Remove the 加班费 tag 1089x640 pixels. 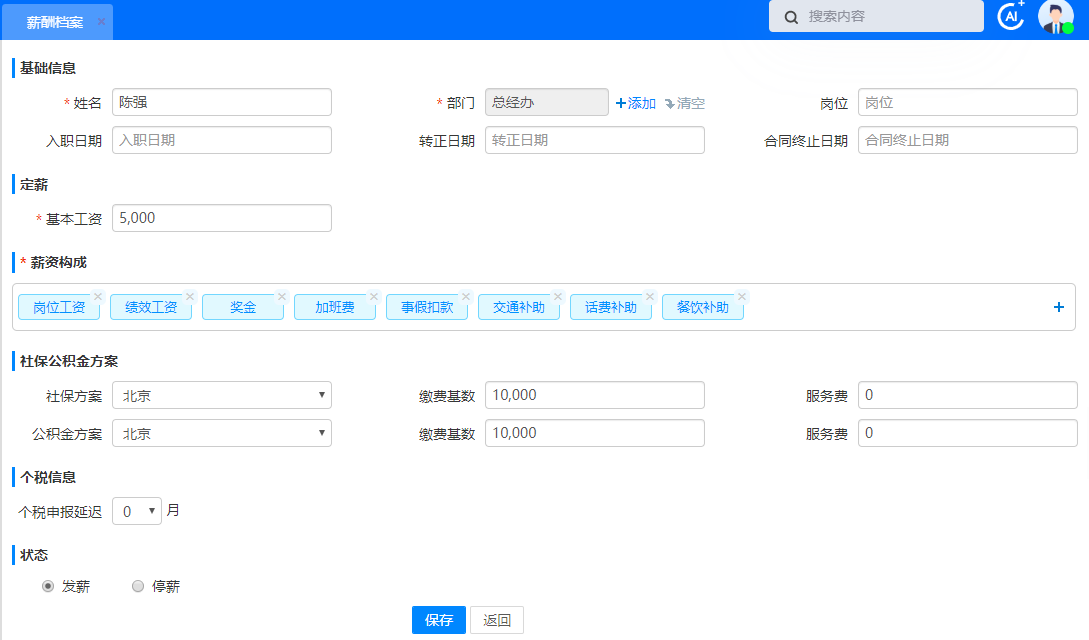click(374, 297)
